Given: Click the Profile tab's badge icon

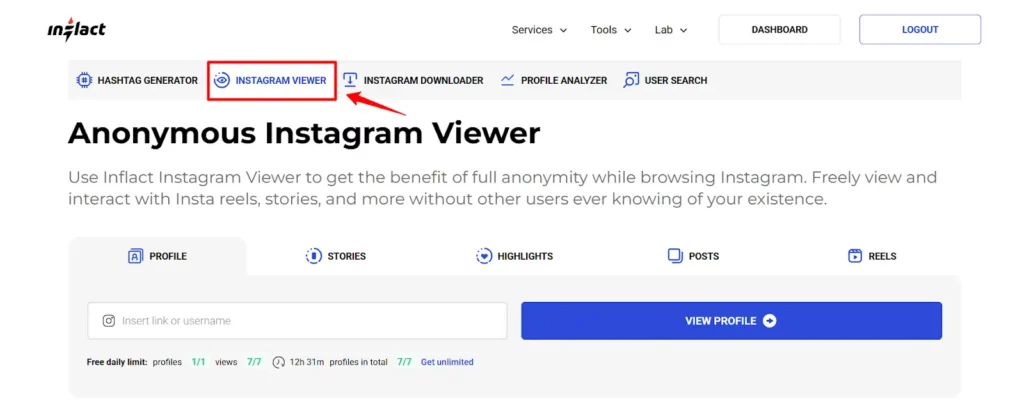Looking at the screenshot, I should coord(135,256).
